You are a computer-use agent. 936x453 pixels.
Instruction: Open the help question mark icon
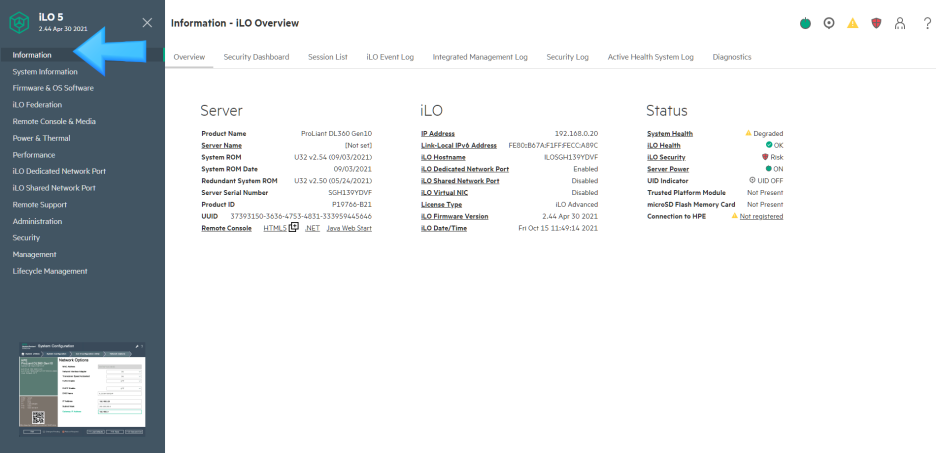927,23
